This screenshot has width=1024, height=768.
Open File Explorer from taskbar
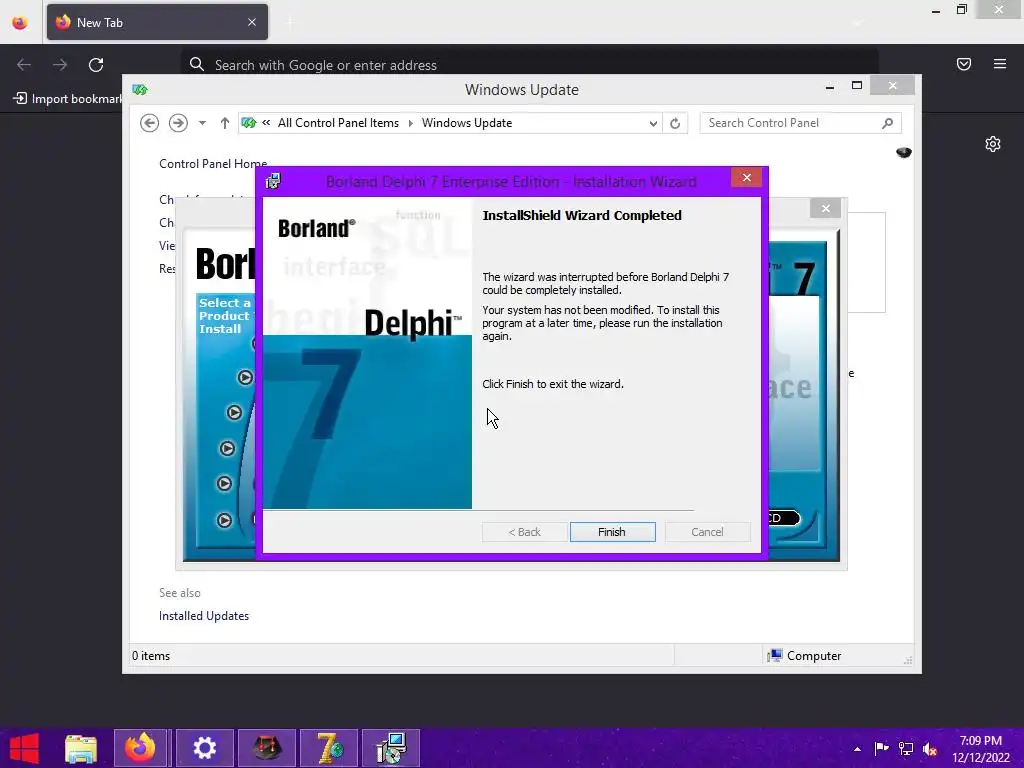click(x=81, y=748)
